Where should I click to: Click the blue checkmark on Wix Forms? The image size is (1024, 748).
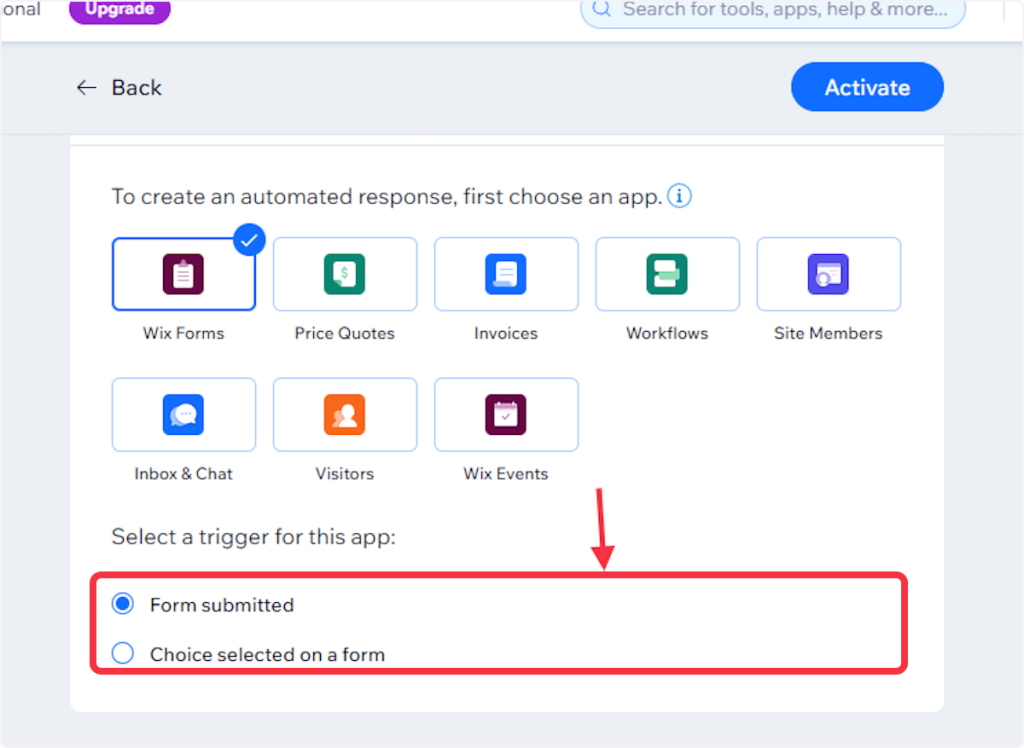point(250,240)
